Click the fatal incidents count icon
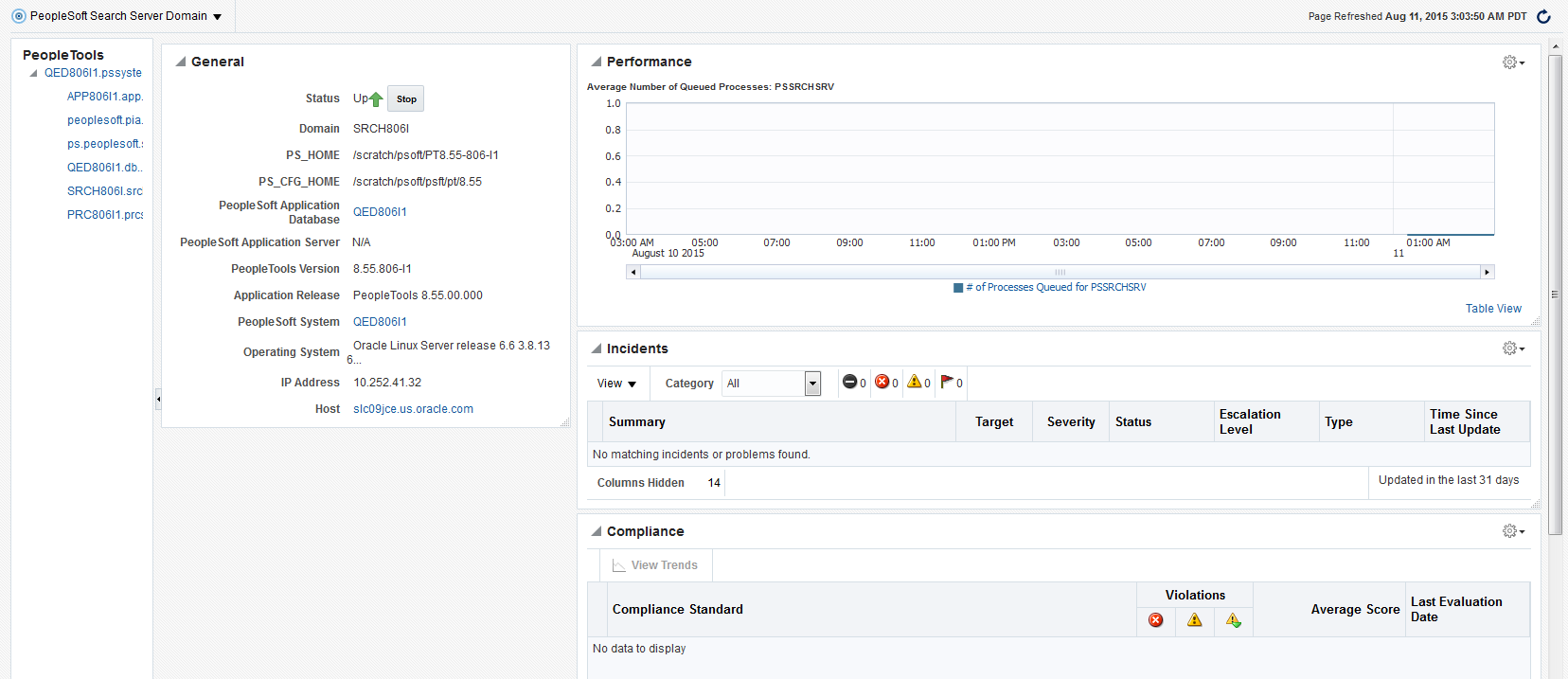Viewport: 1568px width, 679px height. tap(849, 382)
